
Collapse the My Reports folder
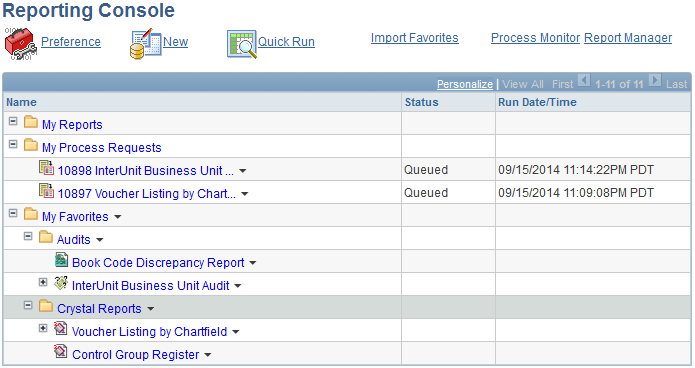tap(13, 121)
